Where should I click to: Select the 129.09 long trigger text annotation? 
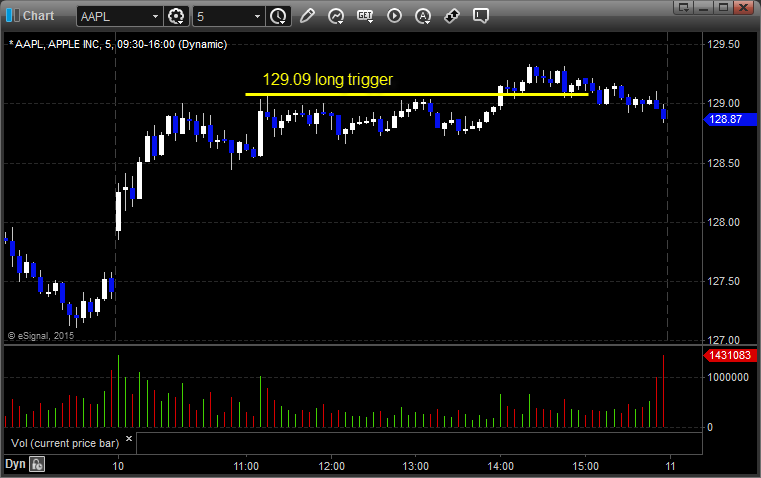tap(328, 80)
